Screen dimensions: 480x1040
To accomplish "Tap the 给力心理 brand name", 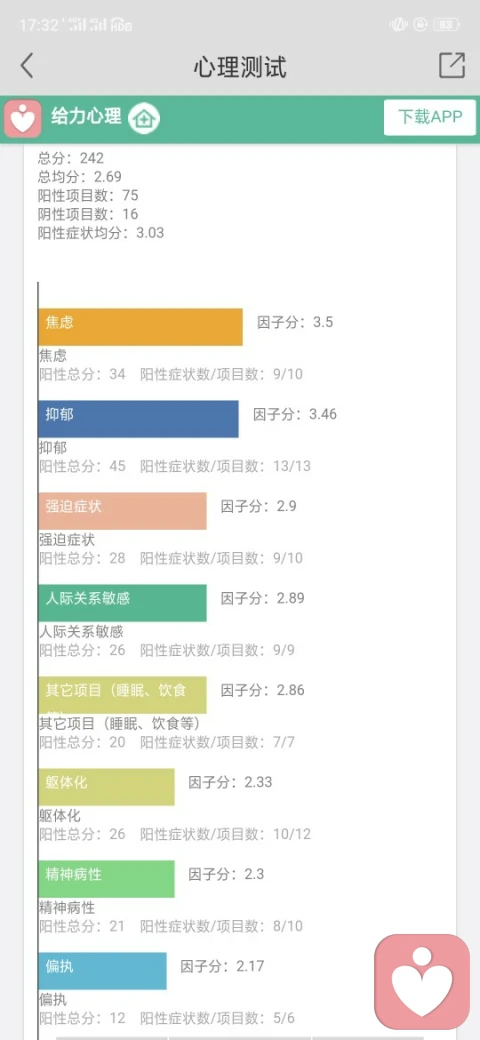I will point(86,117).
